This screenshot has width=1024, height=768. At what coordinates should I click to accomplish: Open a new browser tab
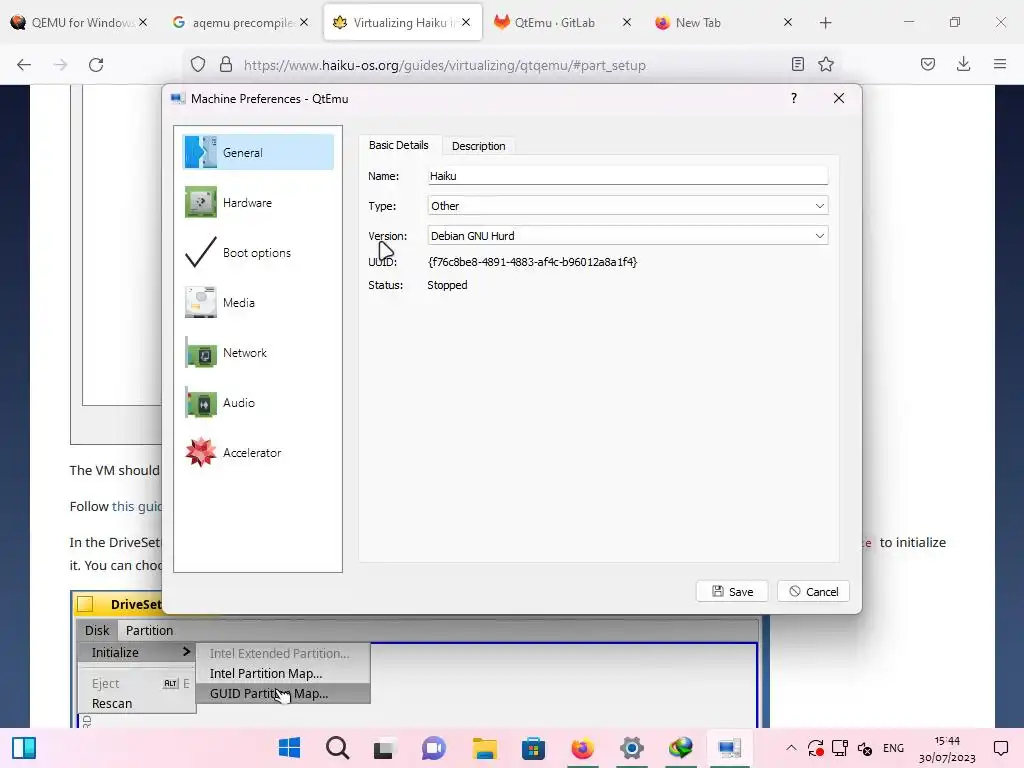pos(825,23)
